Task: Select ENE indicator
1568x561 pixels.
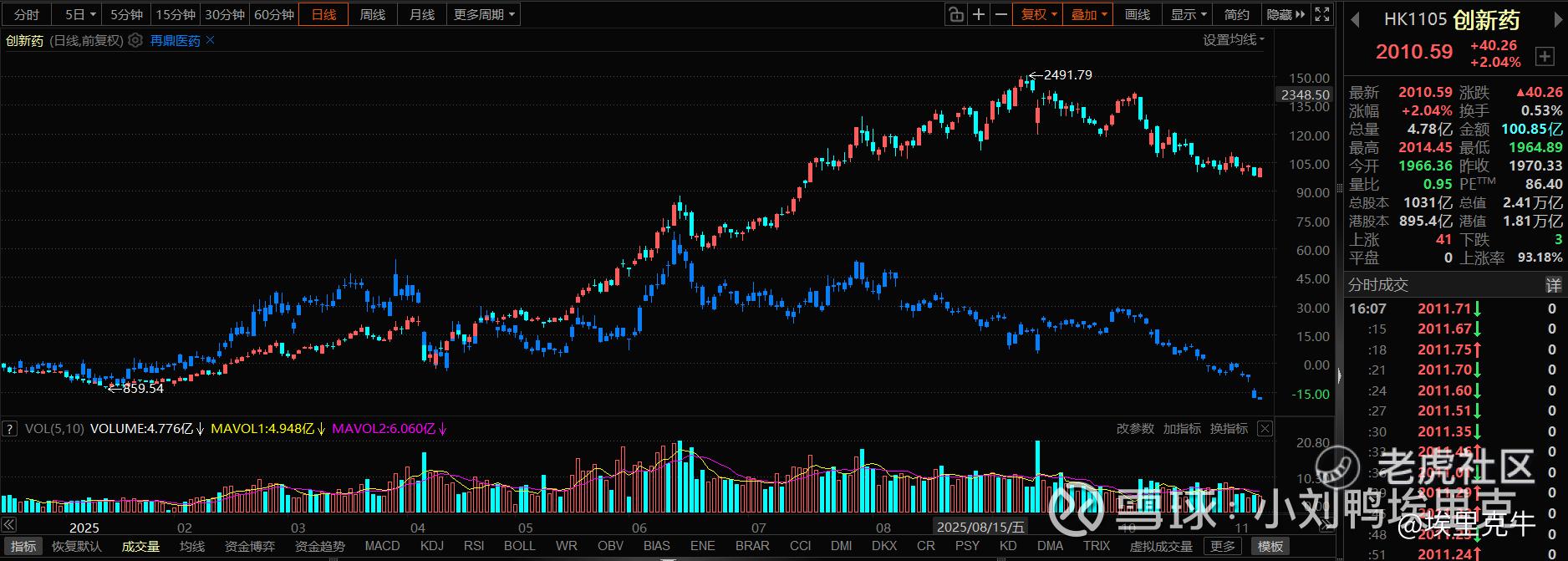Action: pyautogui.click(x=703, y=546)
